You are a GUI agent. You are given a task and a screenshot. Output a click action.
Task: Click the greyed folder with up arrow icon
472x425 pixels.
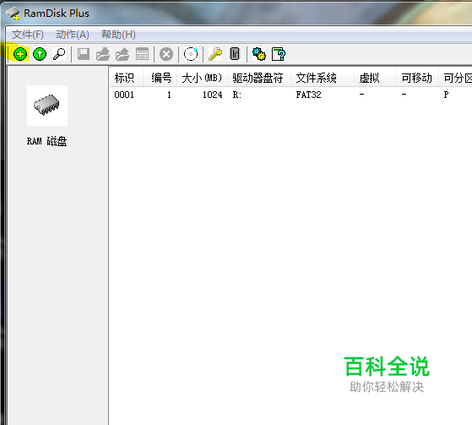pos(122,54)
